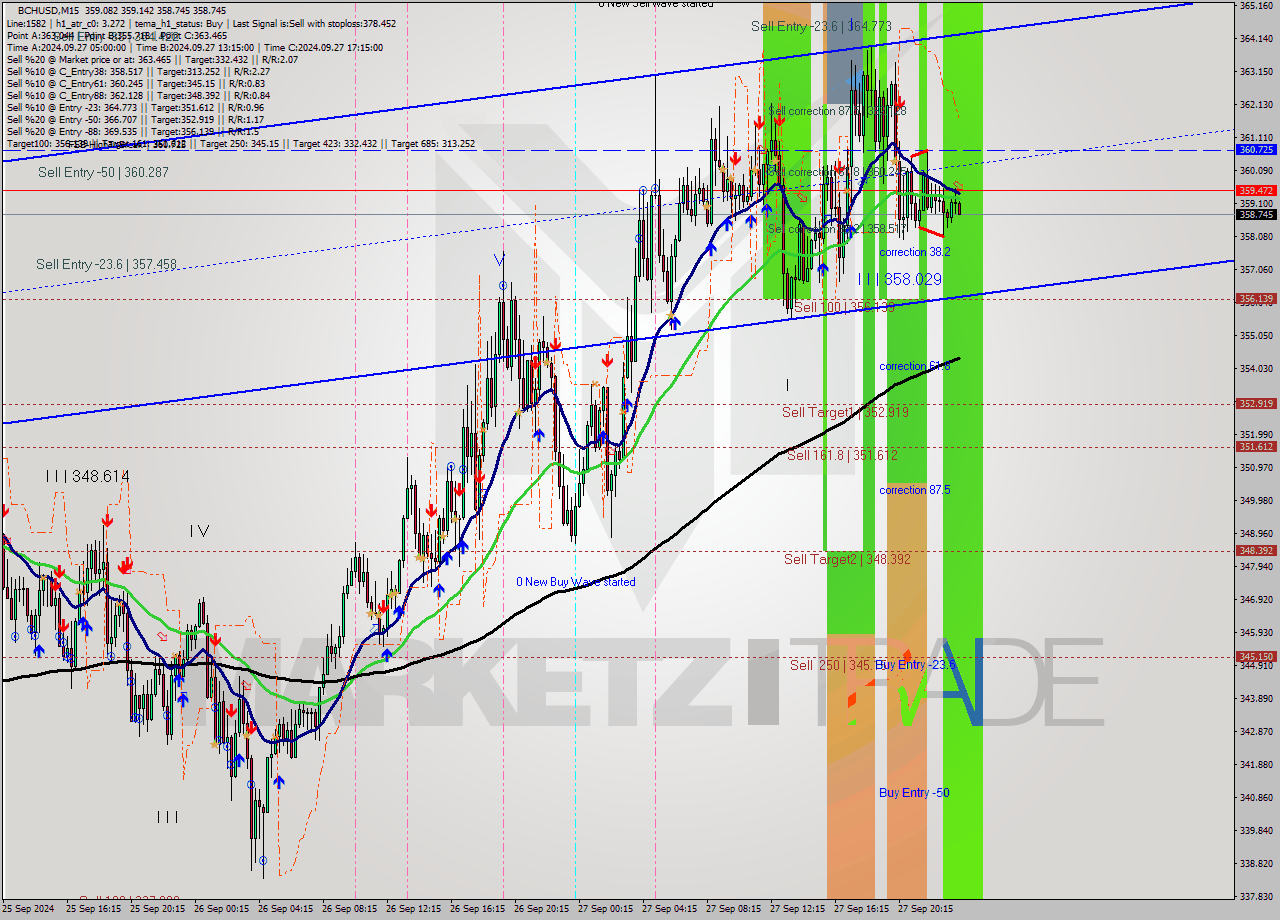1280x920 pixels.
Task: Select the 'Sell %20 @ Entry -88: 369.535' row
Action: [x=133, y=131]
